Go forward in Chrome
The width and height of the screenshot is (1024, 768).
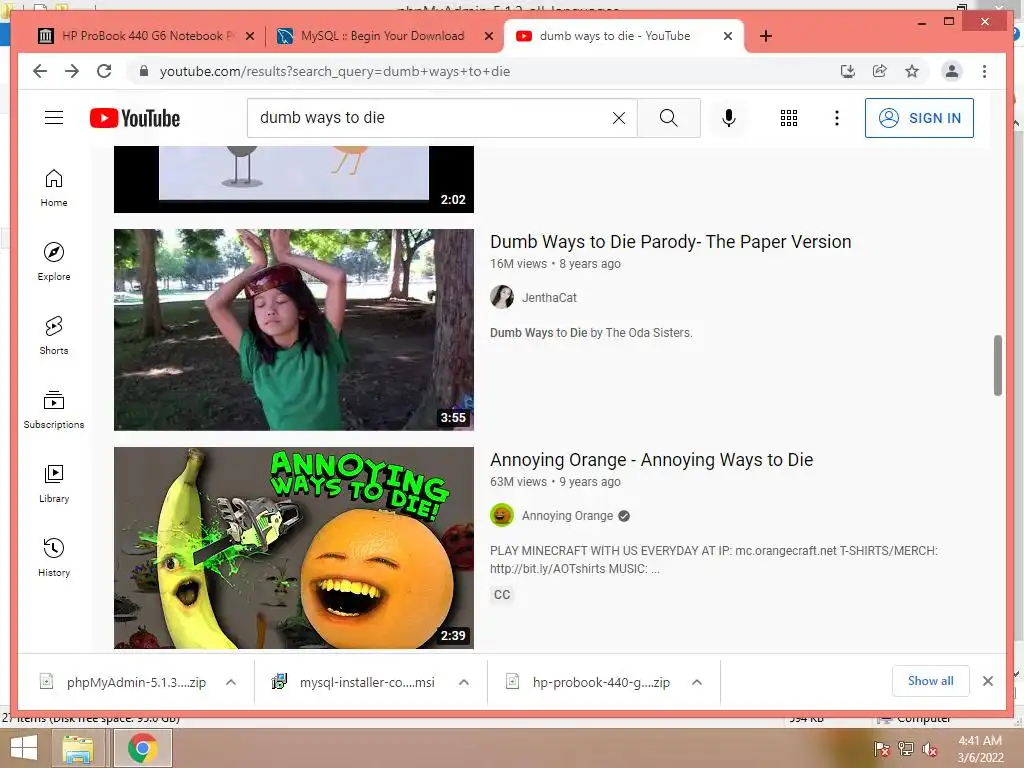click(72, 71)
